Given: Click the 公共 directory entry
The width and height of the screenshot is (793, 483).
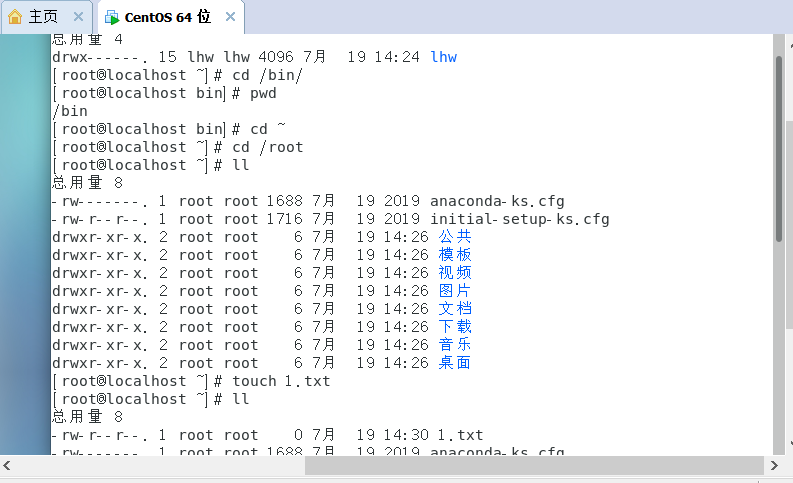Looking at the screenshot, I should pos(455,237).
